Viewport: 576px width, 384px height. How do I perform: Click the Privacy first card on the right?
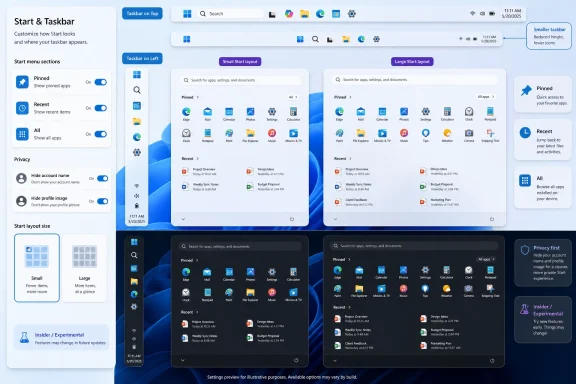click(x=543, y=263)
